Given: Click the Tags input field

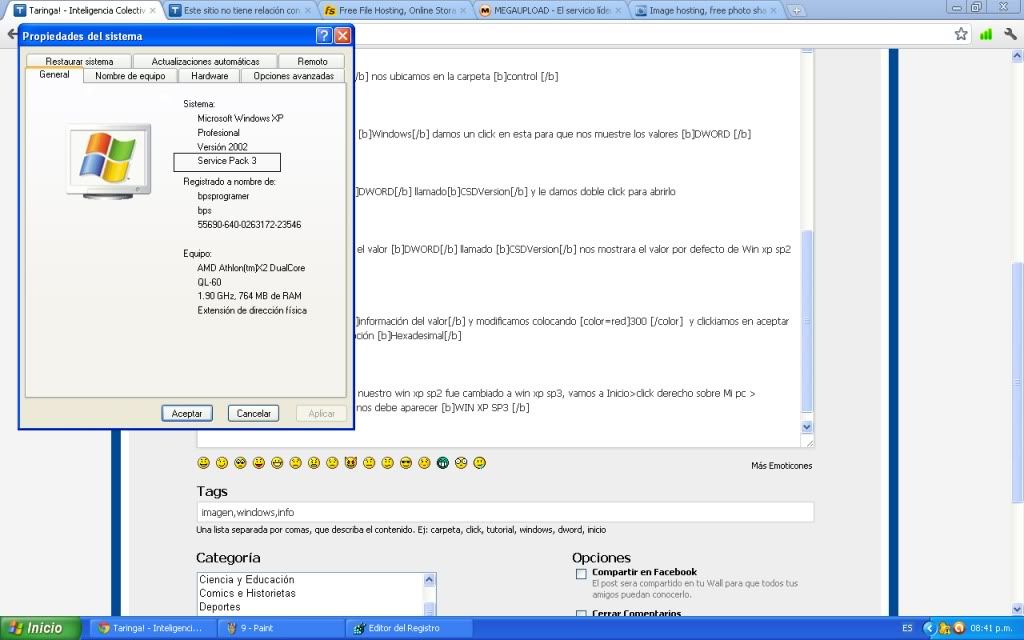Looking at the screenshot, I should click(505, 512).
